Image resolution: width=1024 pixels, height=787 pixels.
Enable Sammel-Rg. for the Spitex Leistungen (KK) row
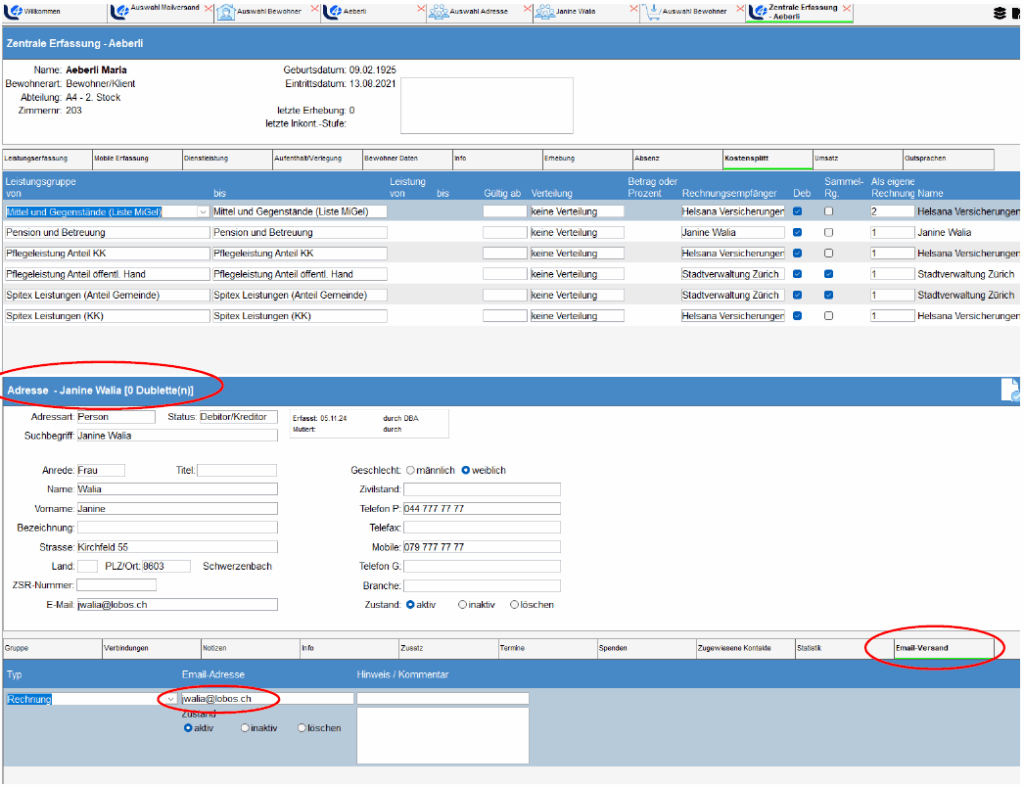pos(829,316)
